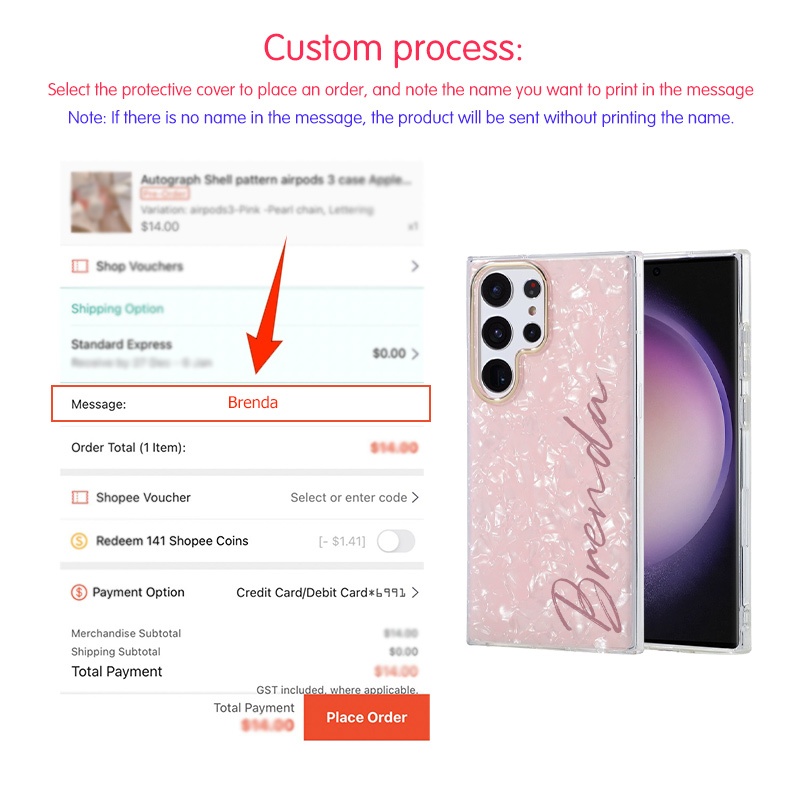Click the Payment Option dollar icon
Viewport: 800px width, 800px height.
(x=79, y=592)
